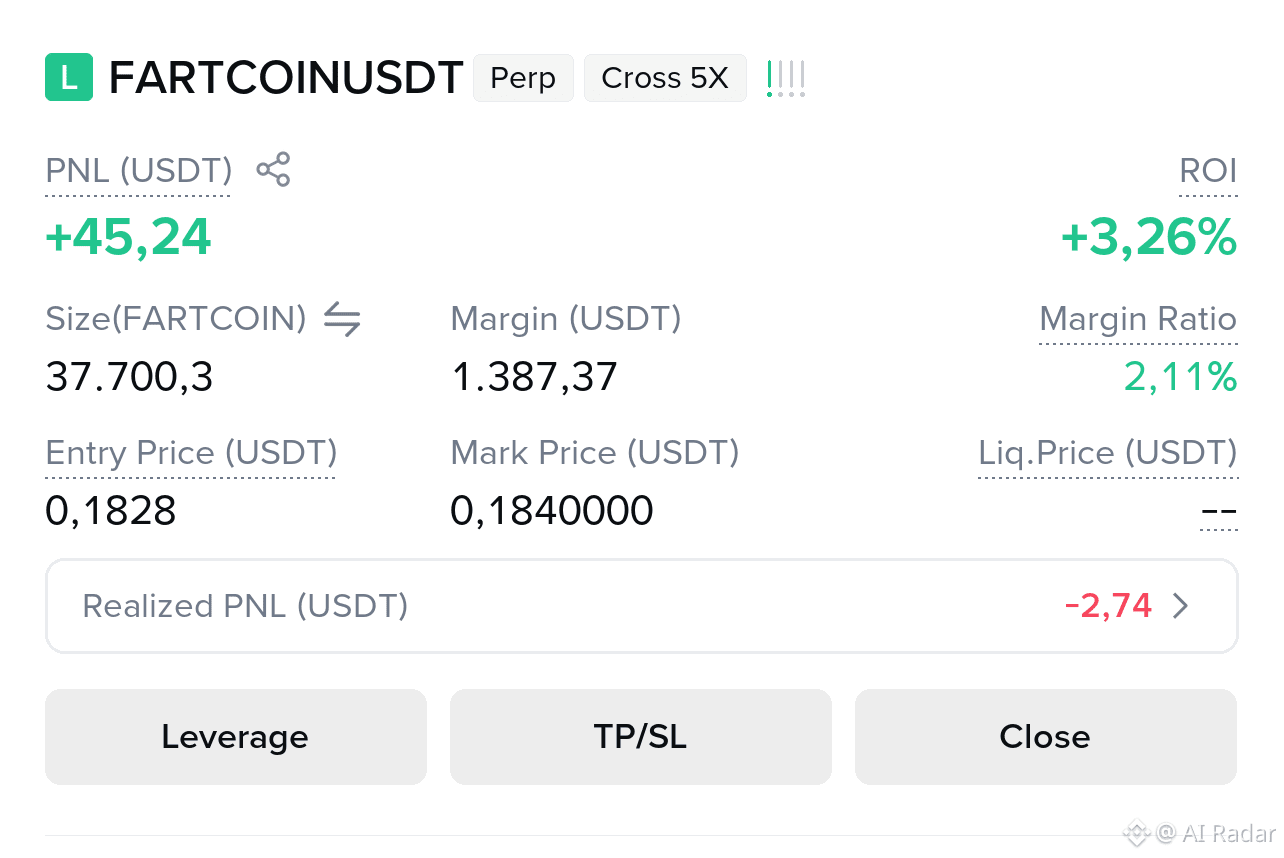This screenshot has width=1284, height=858.
Task: Open the FARTCOINUSDT symbol title
Action: (286, 78)
